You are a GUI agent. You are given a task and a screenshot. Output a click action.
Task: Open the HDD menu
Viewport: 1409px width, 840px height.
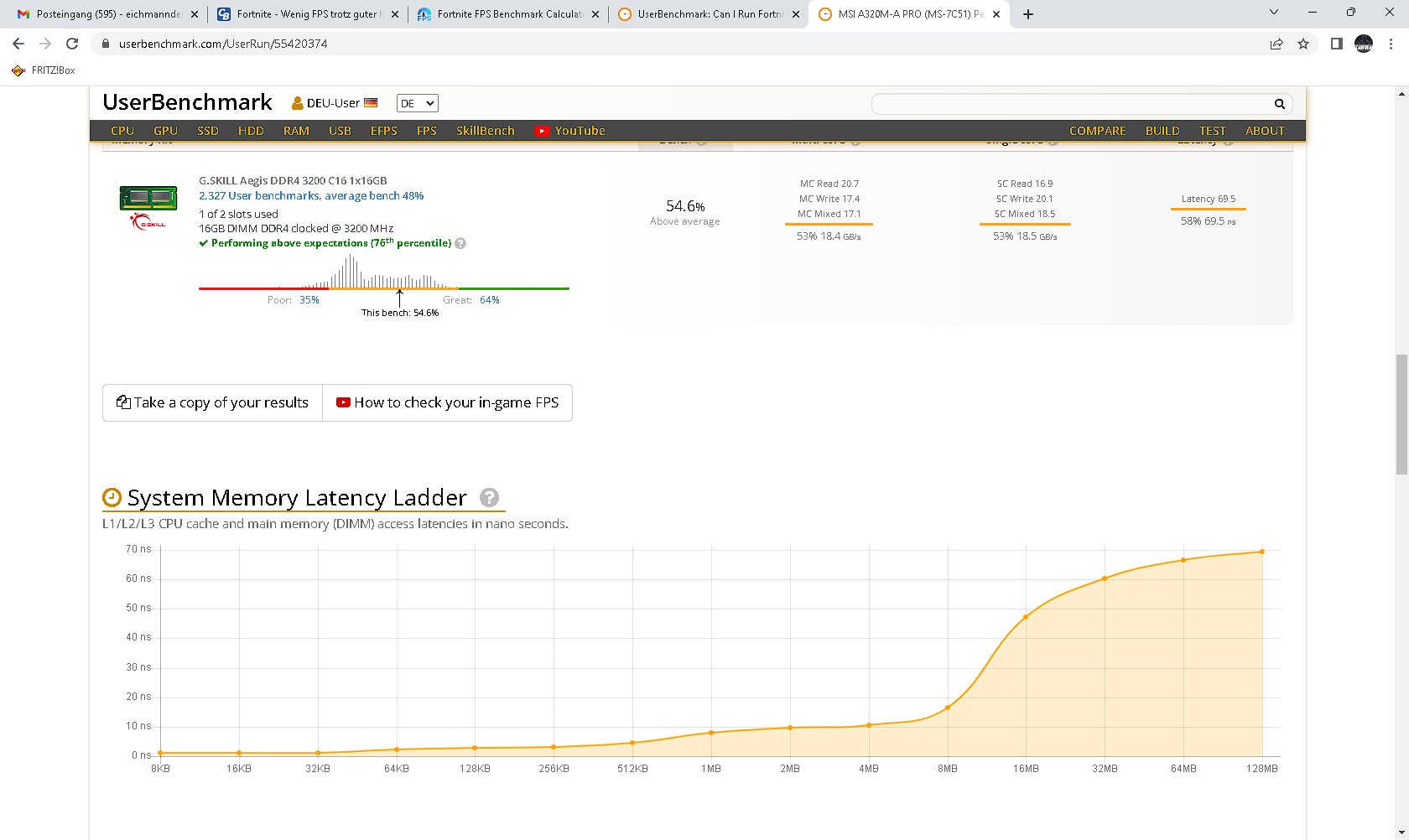pos(251,131)
